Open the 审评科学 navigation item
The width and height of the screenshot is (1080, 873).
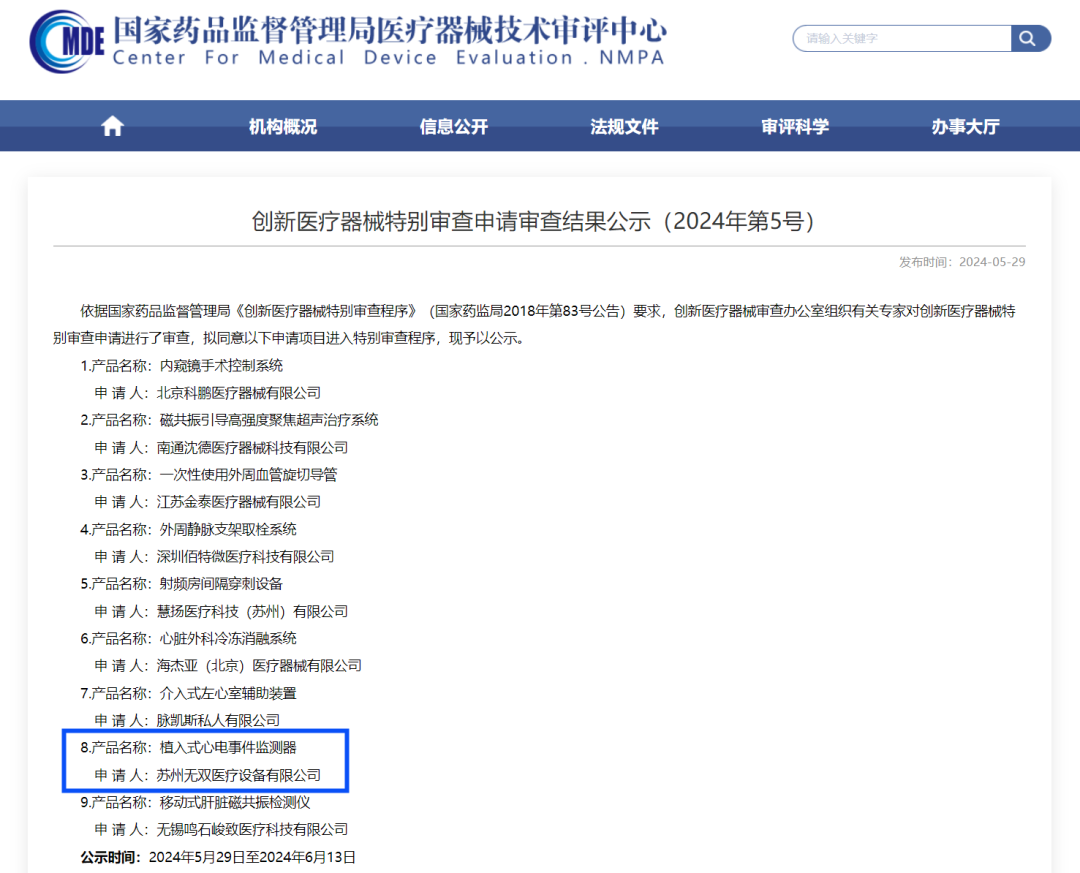coord(795,127)
